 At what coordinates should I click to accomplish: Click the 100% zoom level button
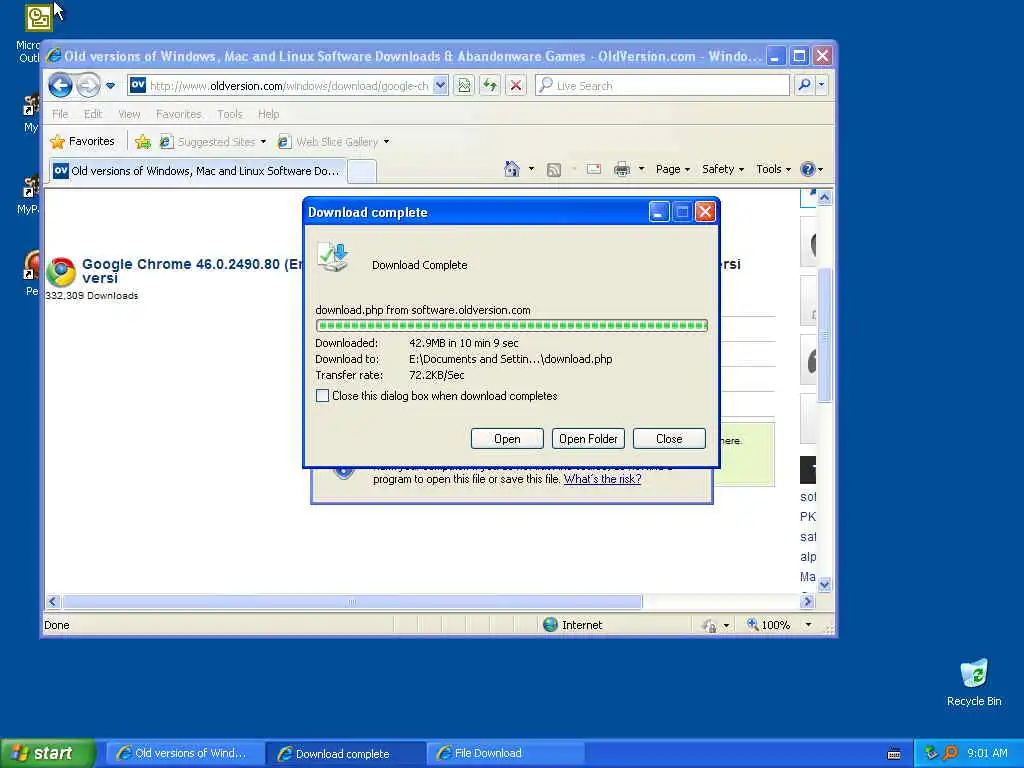pos(769,625)
